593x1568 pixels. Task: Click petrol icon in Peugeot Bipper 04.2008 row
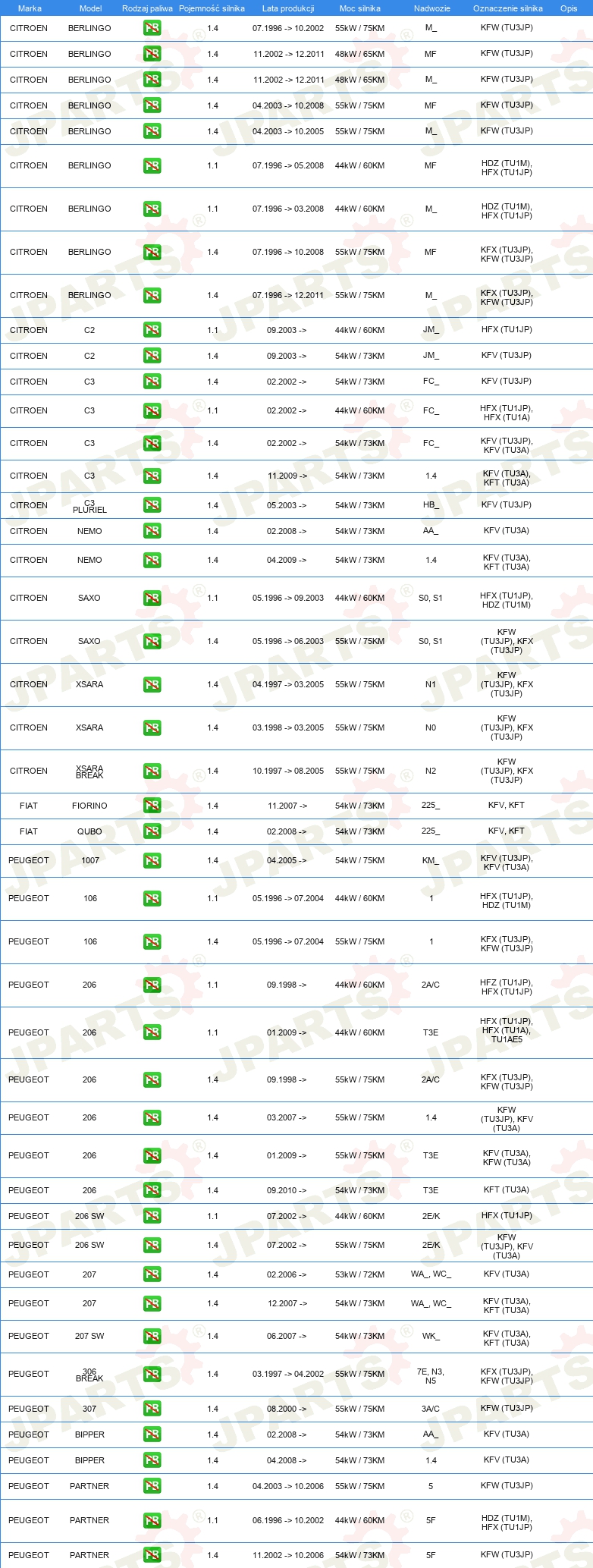point(152,1460)
